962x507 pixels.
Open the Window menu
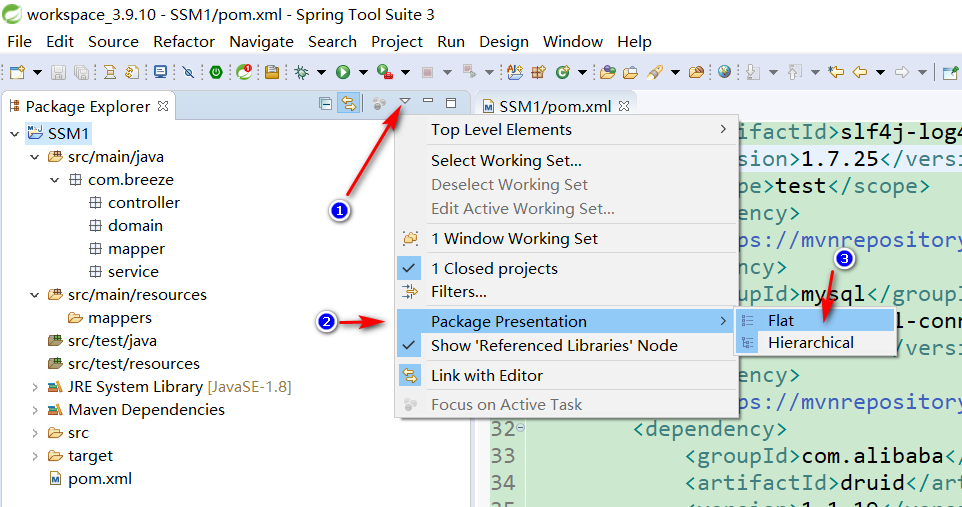click(x=572, y=42)
